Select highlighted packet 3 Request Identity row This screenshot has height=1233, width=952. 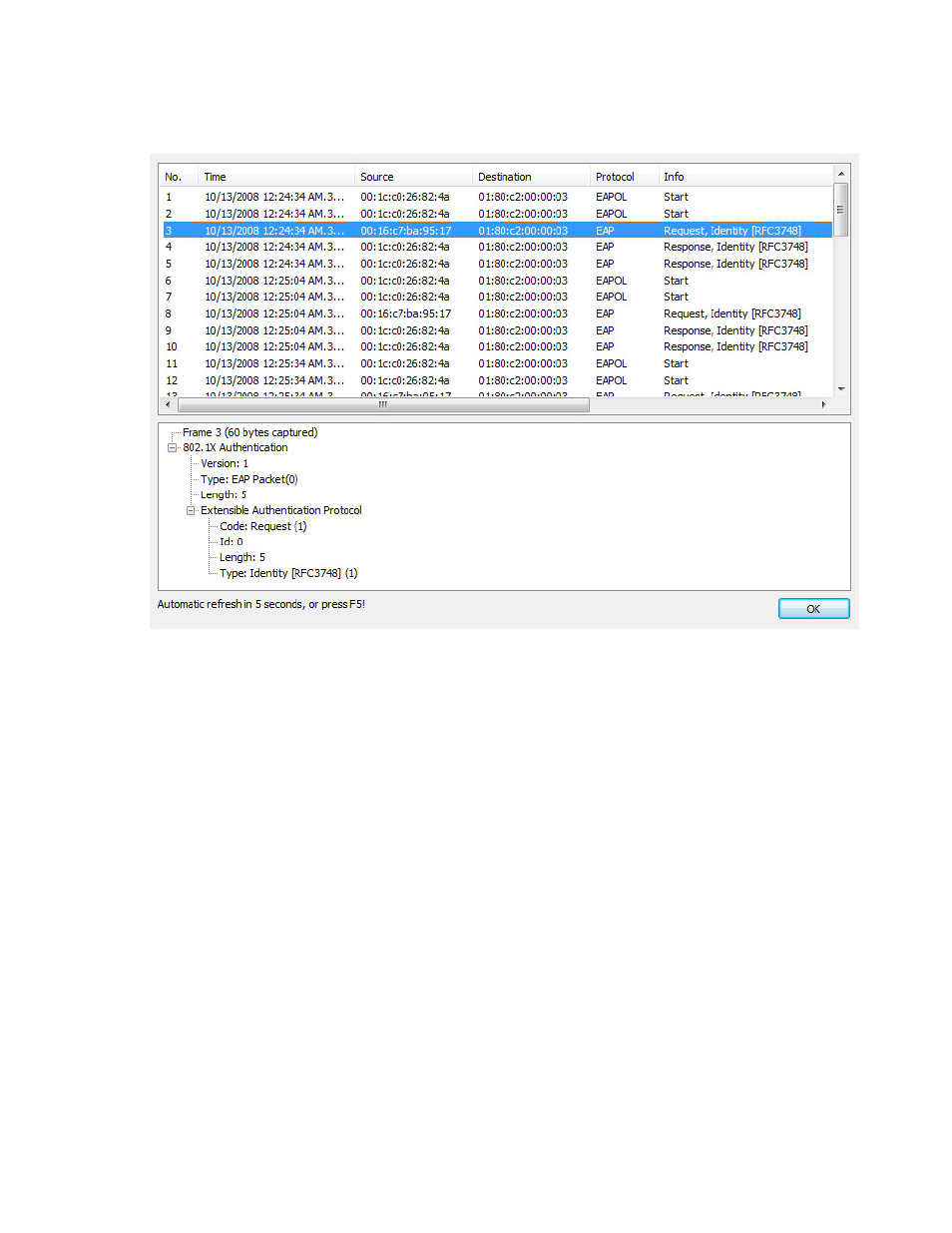coord(497,231)
